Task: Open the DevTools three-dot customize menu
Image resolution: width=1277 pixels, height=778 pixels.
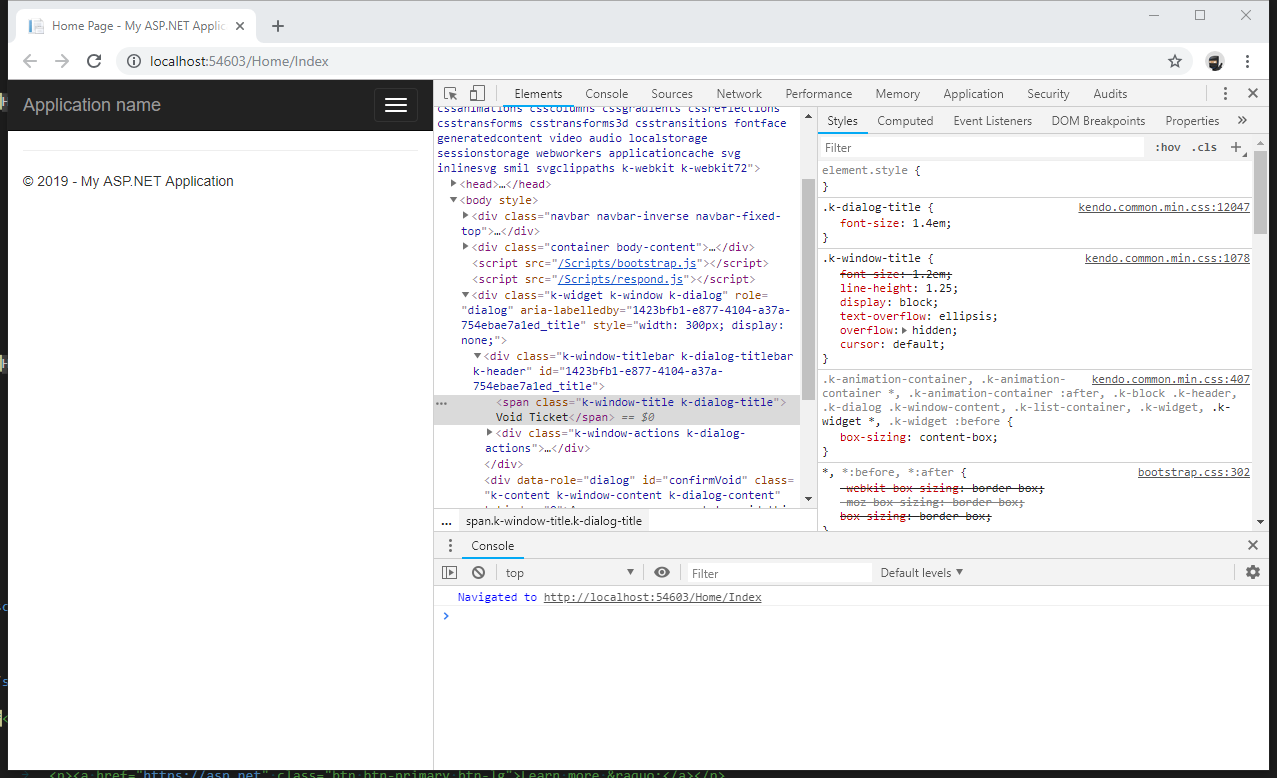Action: (x=1225, y=93)
